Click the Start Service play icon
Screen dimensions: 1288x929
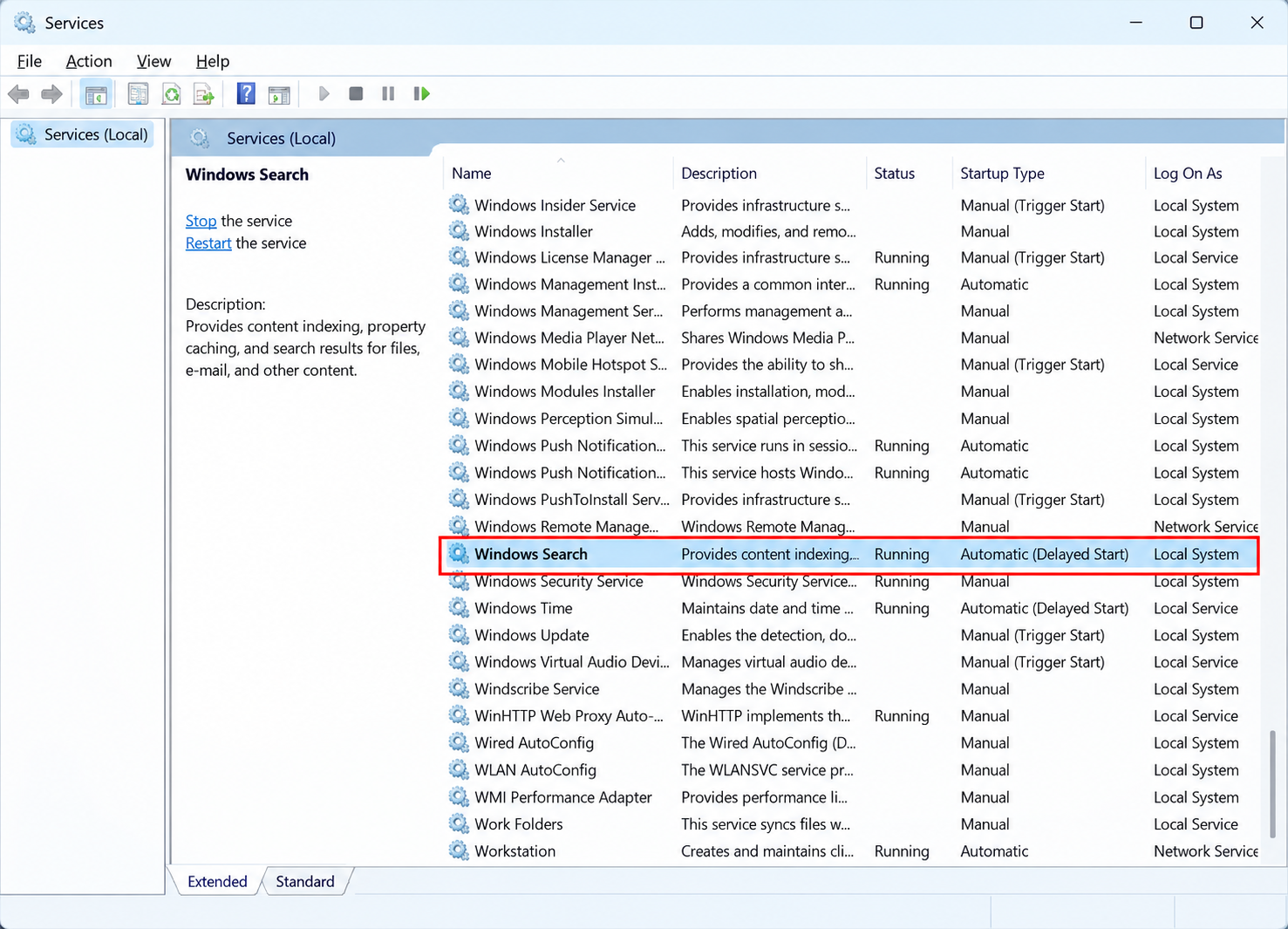coord(324,93)
